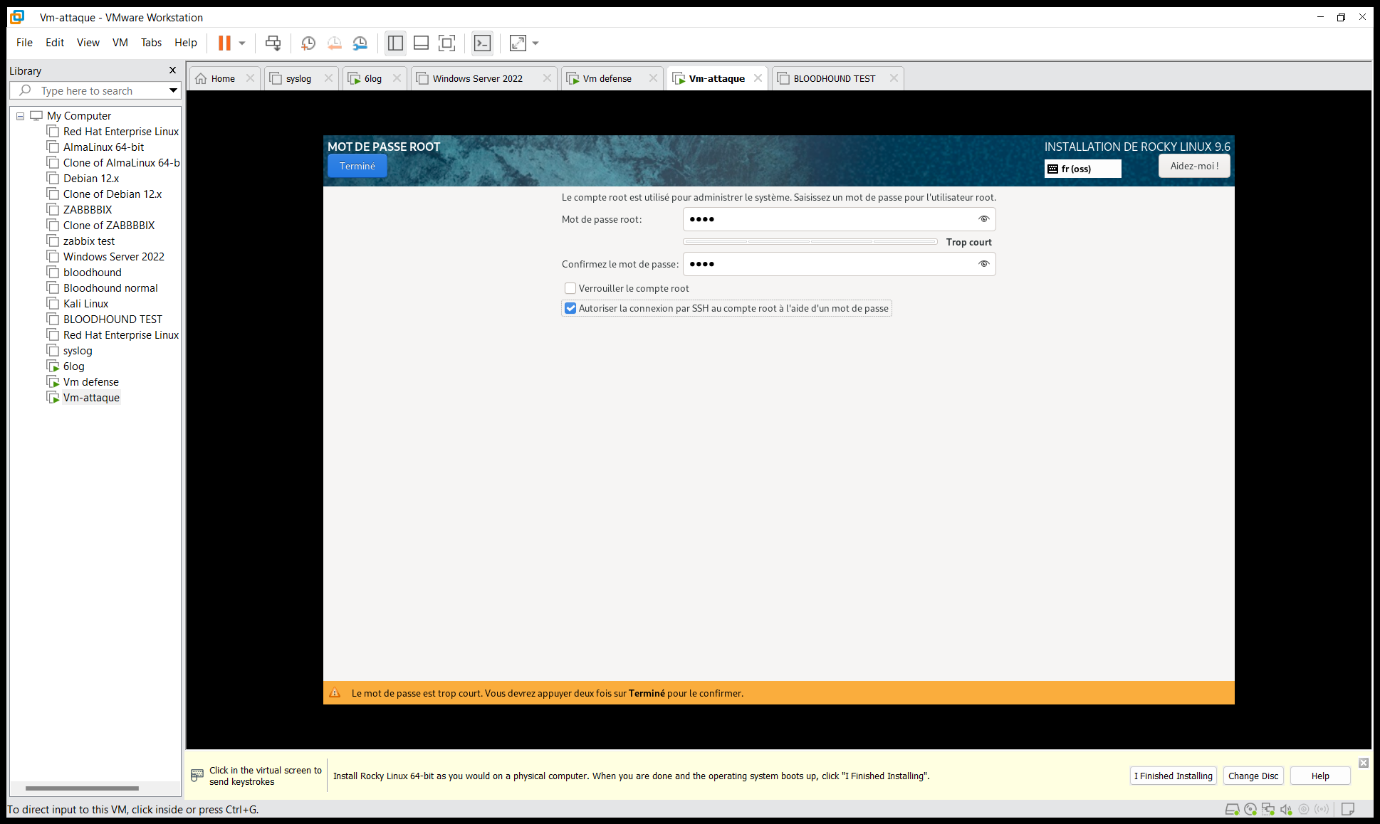The height and width of the screenshot is (824, 1380).
Task: Send Ctrl+Alt+Del to the guest
Action: tap(273, 42)
